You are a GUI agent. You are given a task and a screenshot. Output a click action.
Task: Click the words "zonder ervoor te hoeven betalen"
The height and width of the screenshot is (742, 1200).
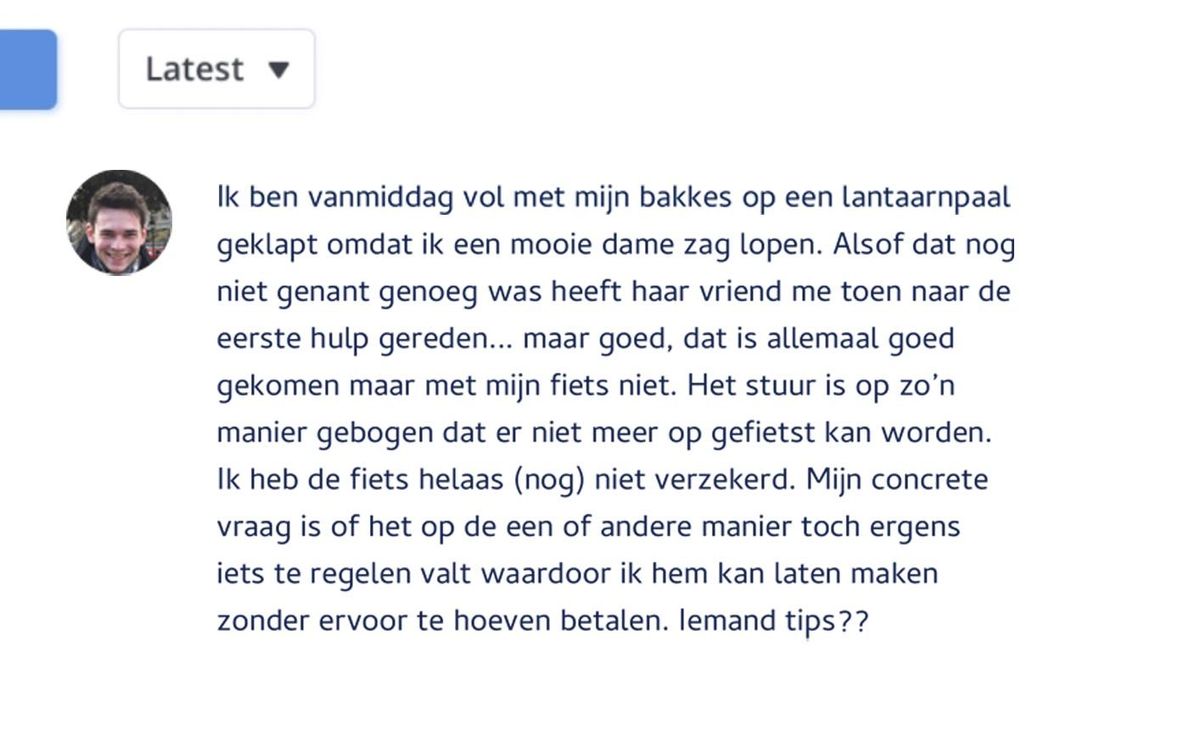tap(441, 621)
